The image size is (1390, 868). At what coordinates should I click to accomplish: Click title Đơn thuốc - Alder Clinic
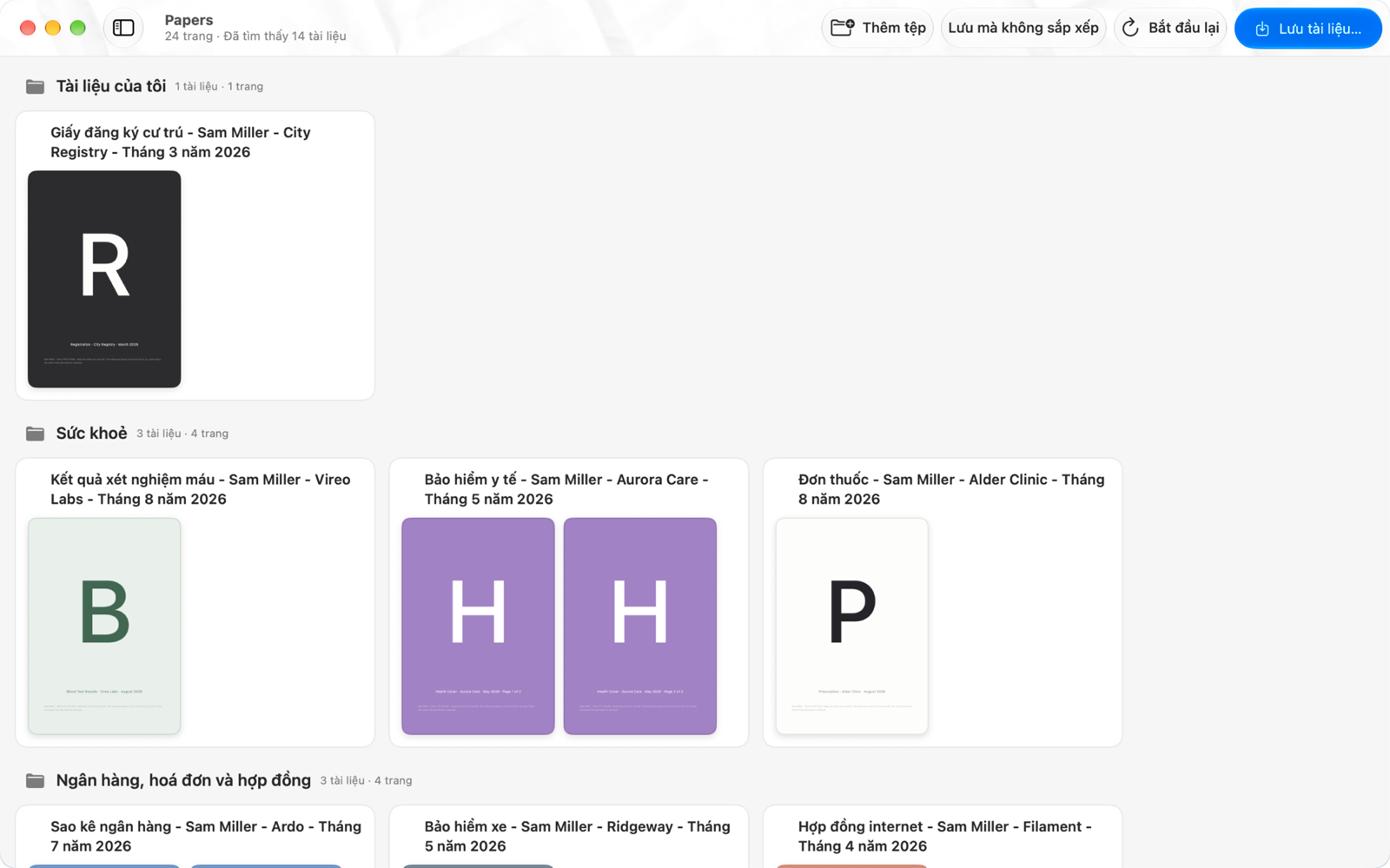[x=951, y=489]
